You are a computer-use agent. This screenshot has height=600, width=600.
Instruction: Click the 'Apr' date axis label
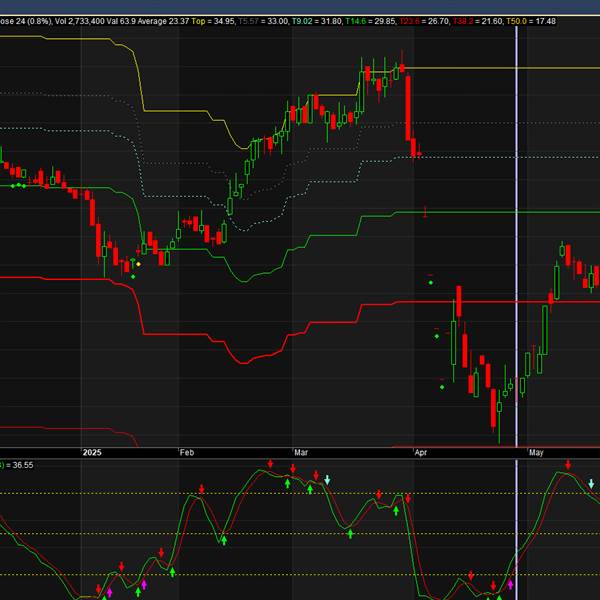pyautogui.click(x=421, y=452)
